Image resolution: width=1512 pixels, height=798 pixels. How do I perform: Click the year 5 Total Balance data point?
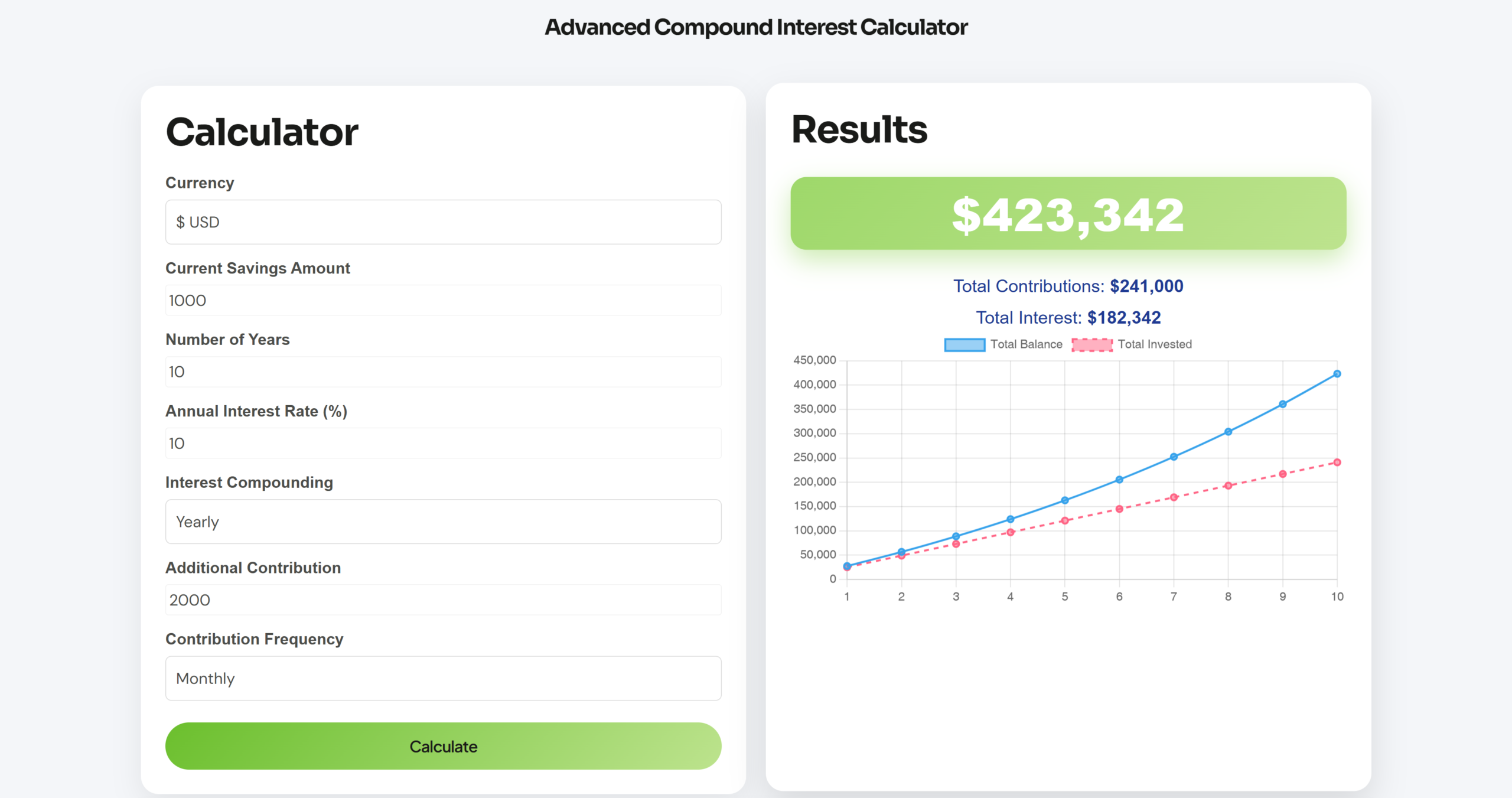(1065, 500)
